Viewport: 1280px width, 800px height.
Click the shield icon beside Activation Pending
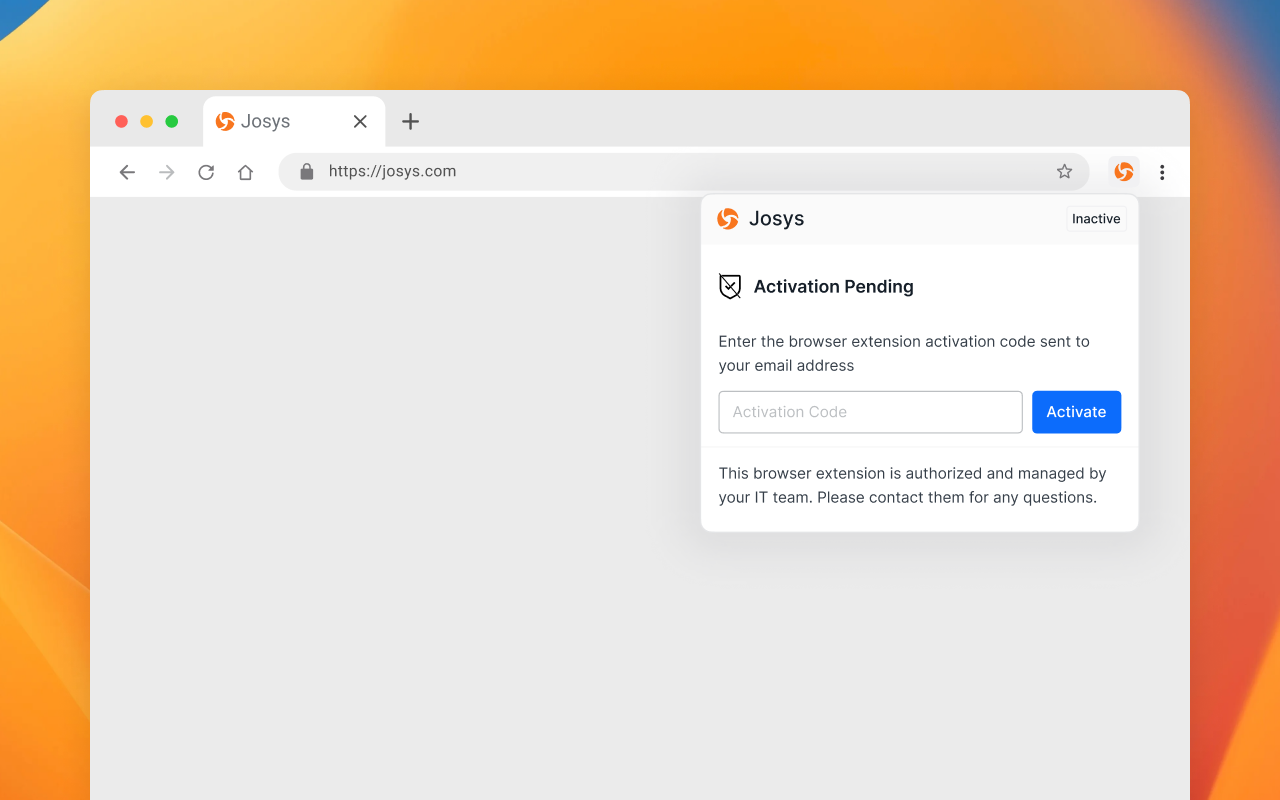pos(730,287)
